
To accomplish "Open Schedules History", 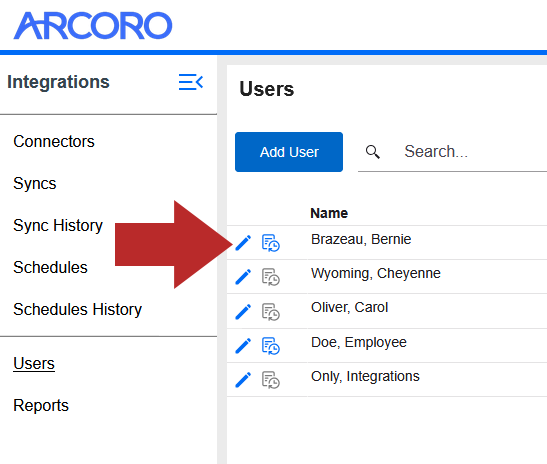I will point(77,309).
